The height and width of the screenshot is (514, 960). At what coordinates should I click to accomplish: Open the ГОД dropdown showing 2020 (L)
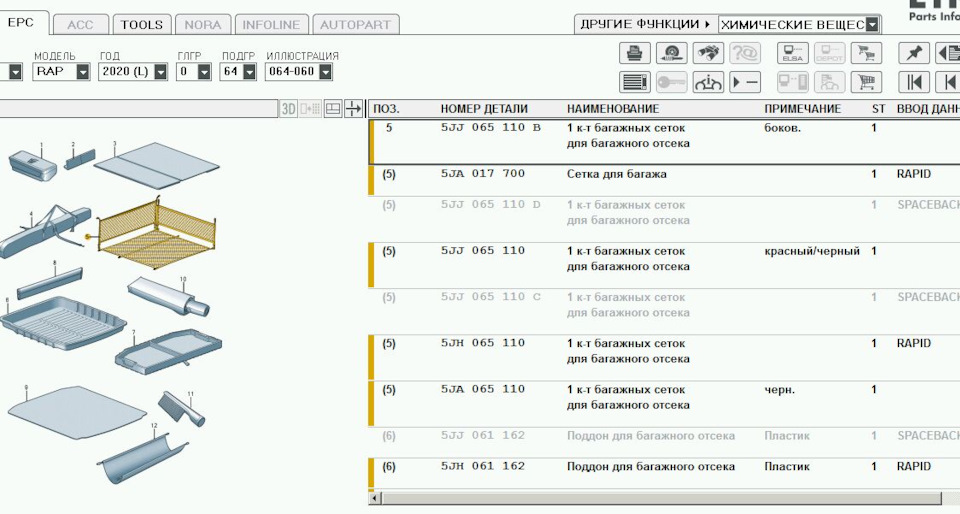(x=158, y=72)
